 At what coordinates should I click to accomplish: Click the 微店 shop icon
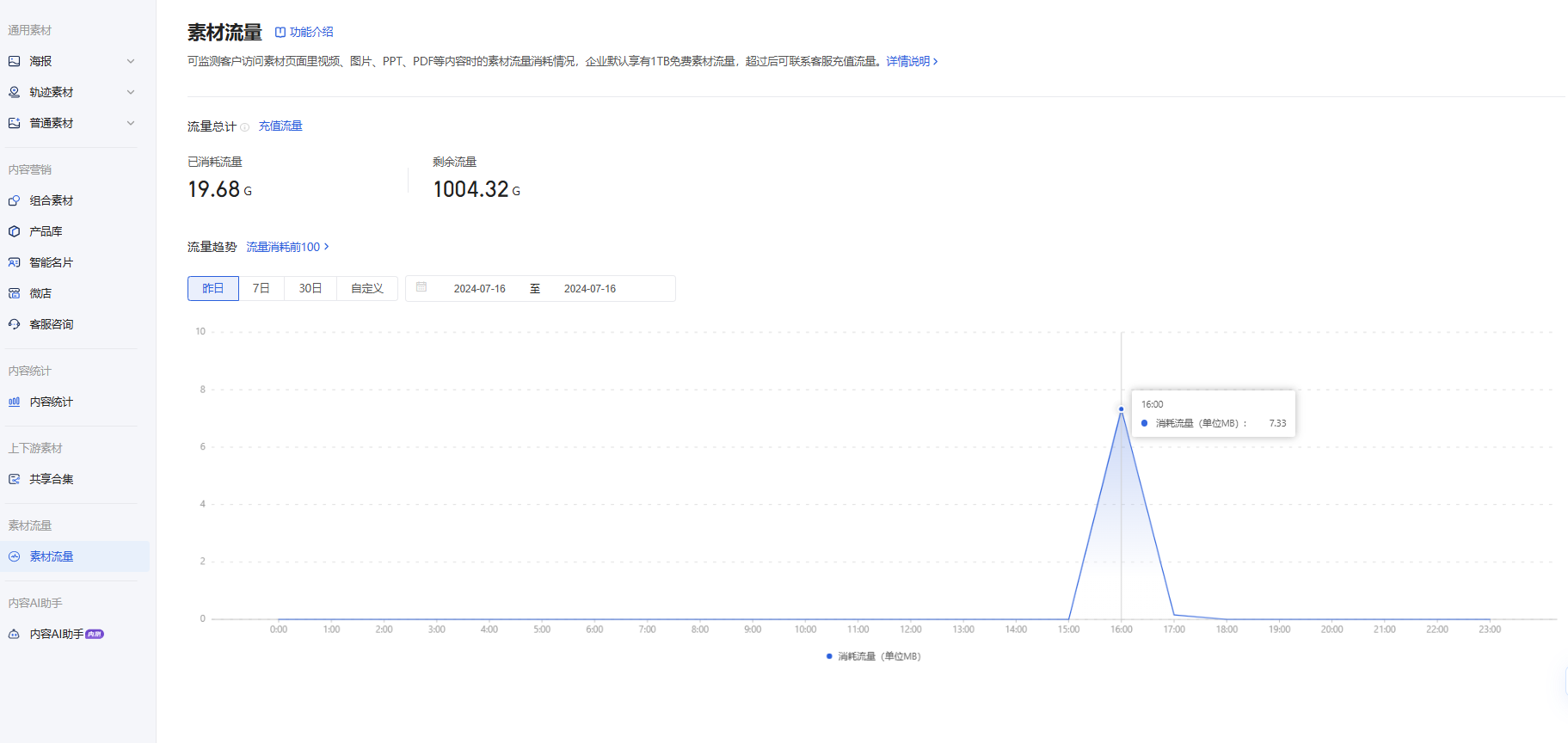click(x=14, y=293)
